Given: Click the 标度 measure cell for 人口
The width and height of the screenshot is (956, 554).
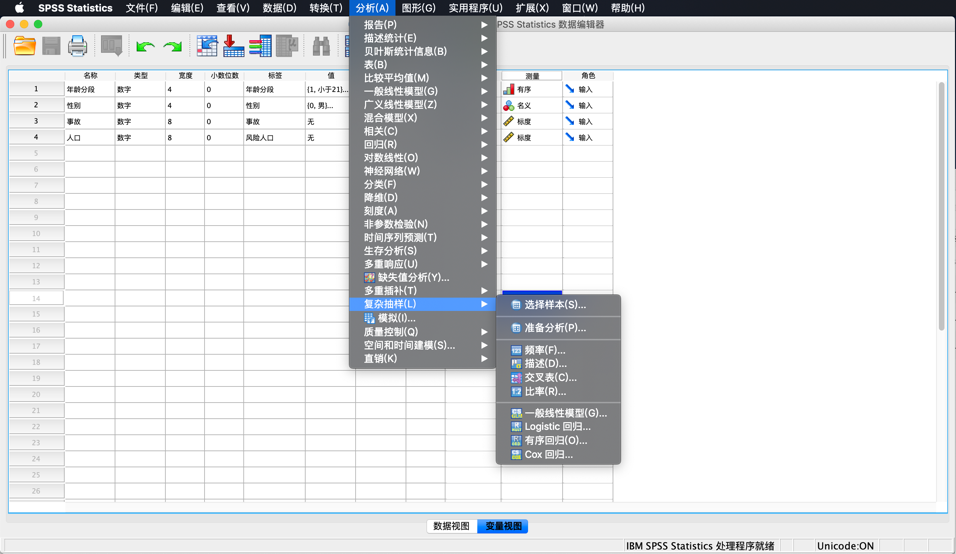Looking at the screenshot, I should point(532,138).
